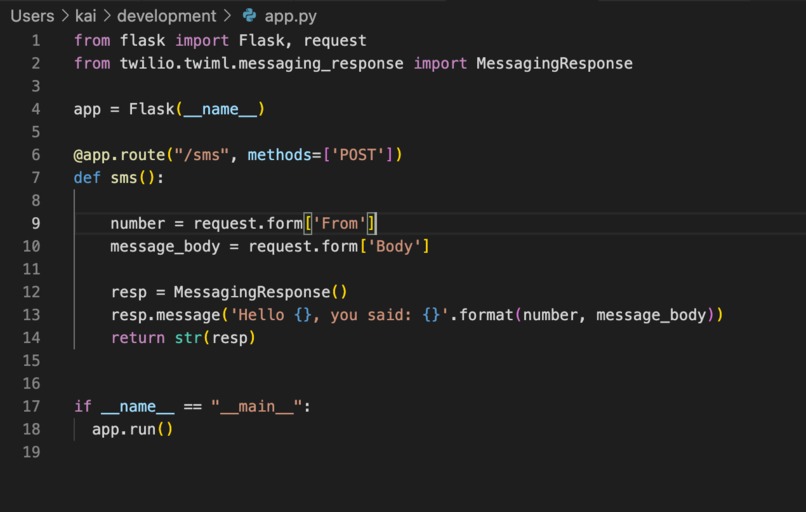Click function name 'sms' in def line
806x512 pixels.
[124, 178]
